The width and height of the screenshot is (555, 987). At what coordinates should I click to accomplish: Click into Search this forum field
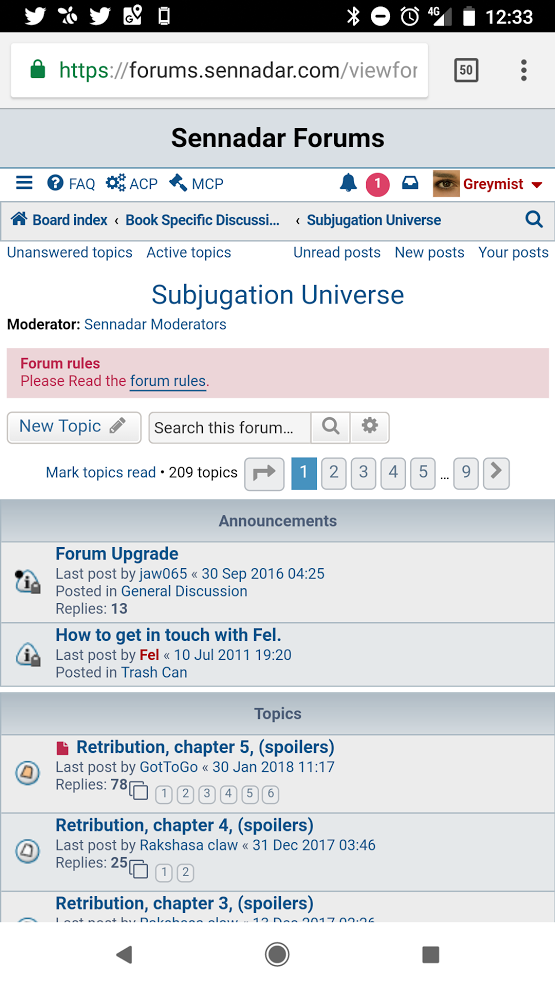tap(230, 427)
